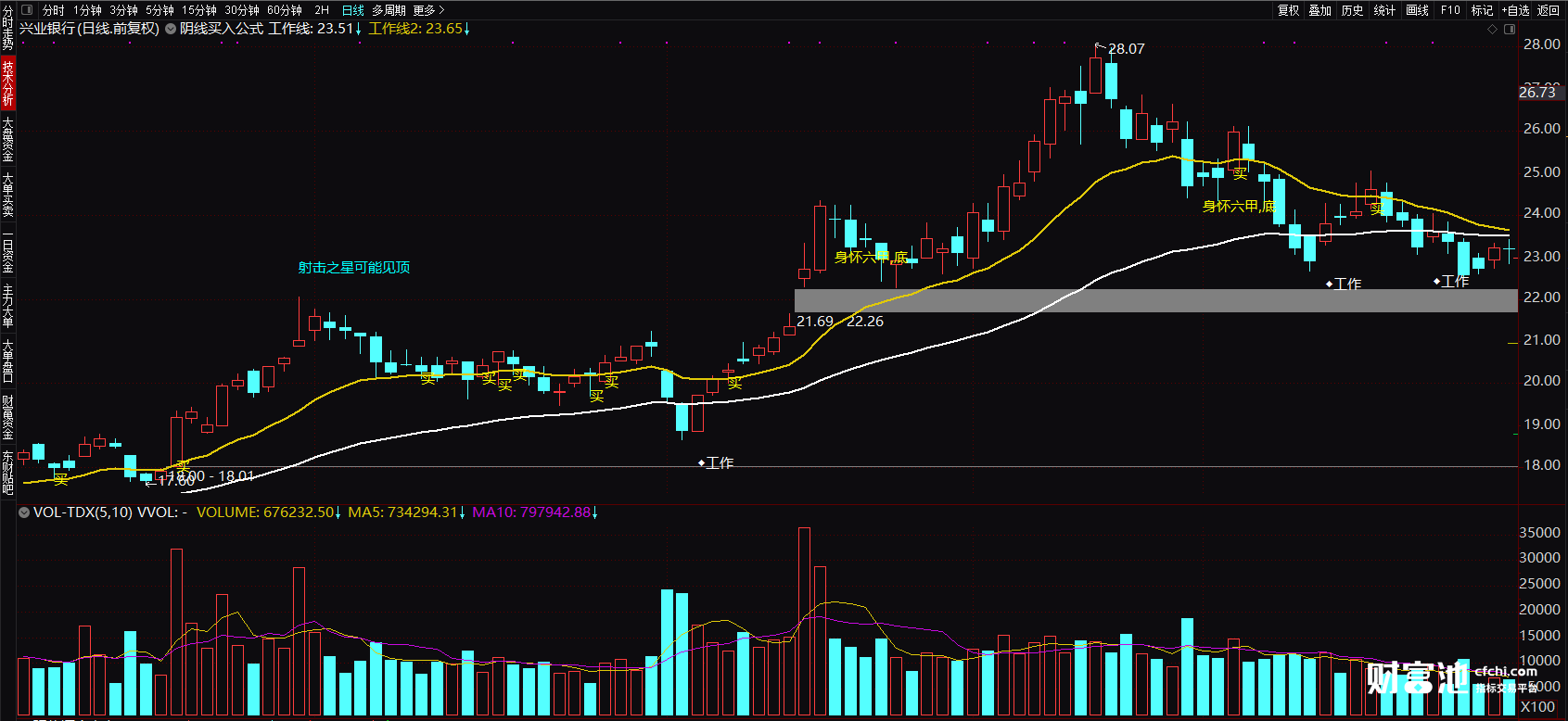Viewport: 1568px width, 721px height.
Task: Open 主力大单 sidebar tab
Action: [7, 306]
